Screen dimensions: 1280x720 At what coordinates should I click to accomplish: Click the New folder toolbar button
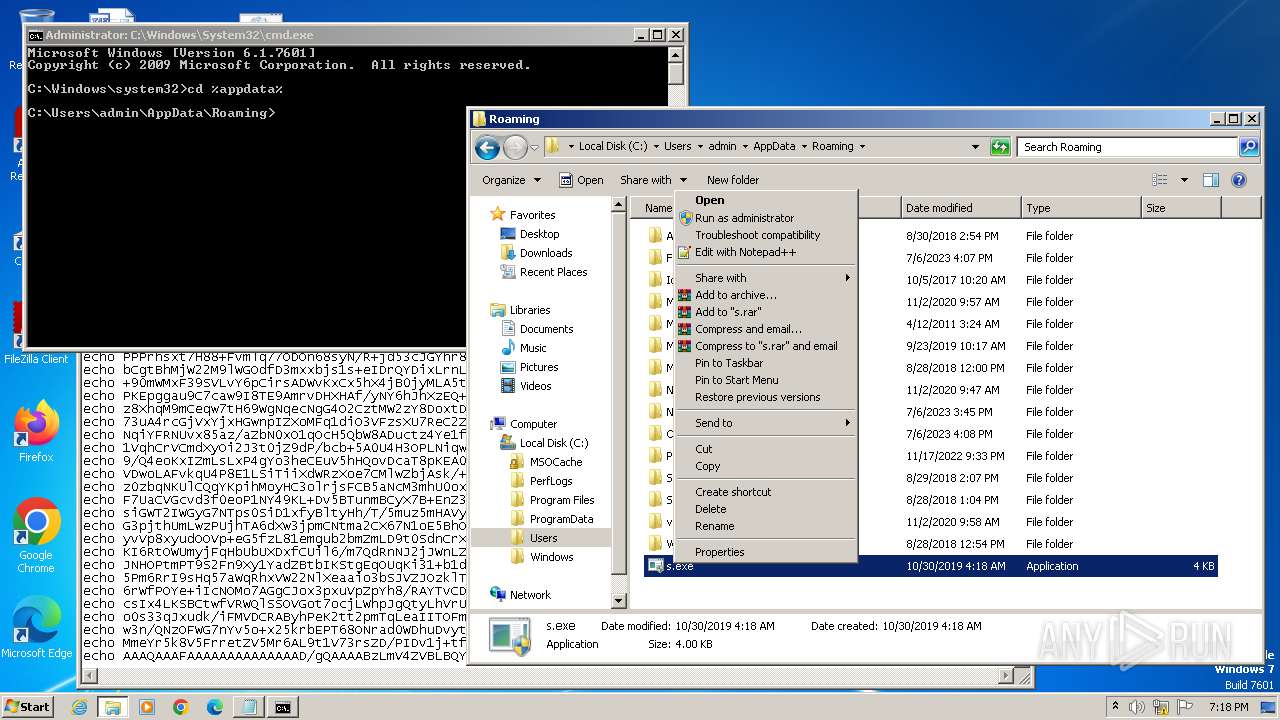[x=733, y=180]
